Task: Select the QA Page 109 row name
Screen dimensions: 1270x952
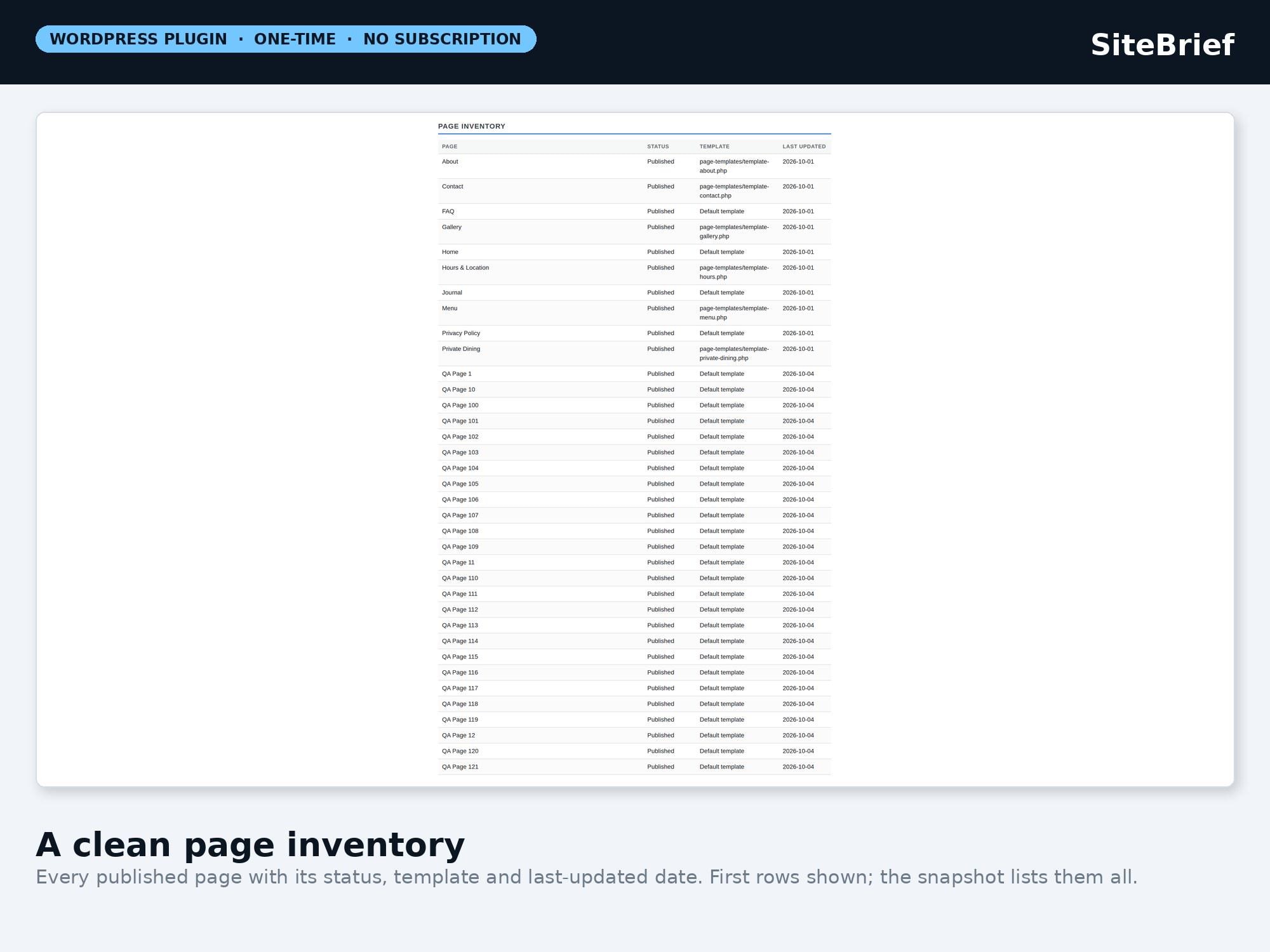Action: [x=460, y=547]
